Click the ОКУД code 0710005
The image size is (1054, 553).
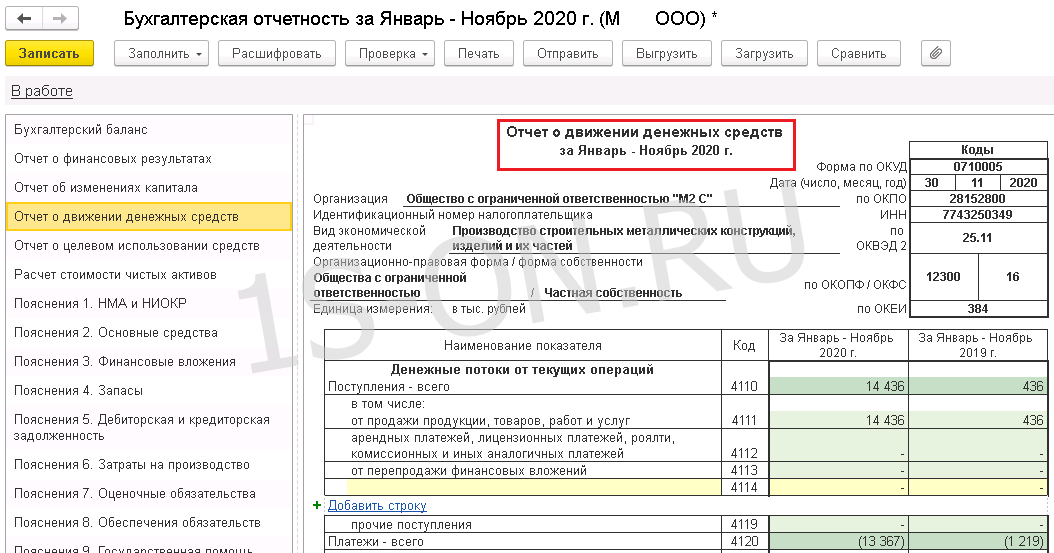977,167
